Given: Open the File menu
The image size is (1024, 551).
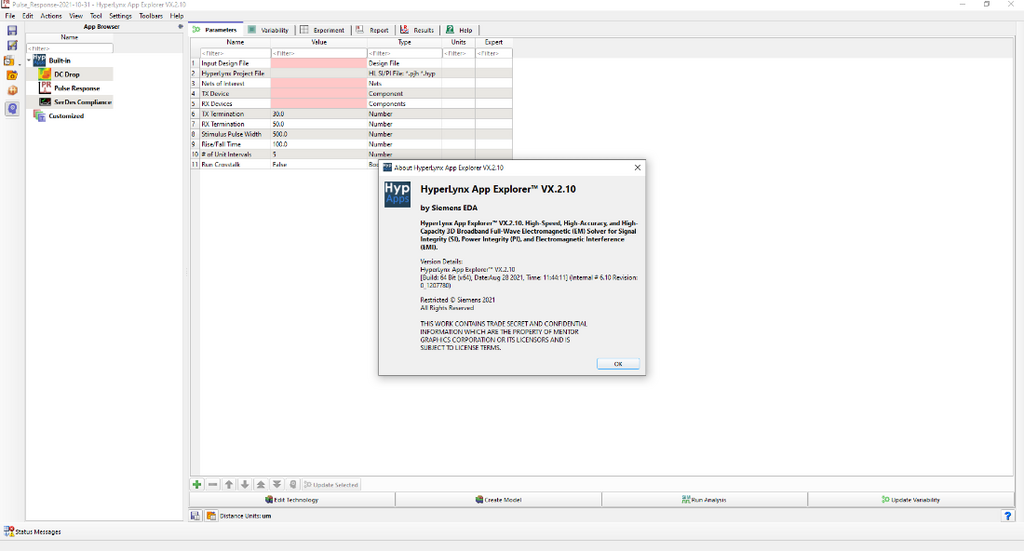Looking at the screenshot, I should pos(10,16).
